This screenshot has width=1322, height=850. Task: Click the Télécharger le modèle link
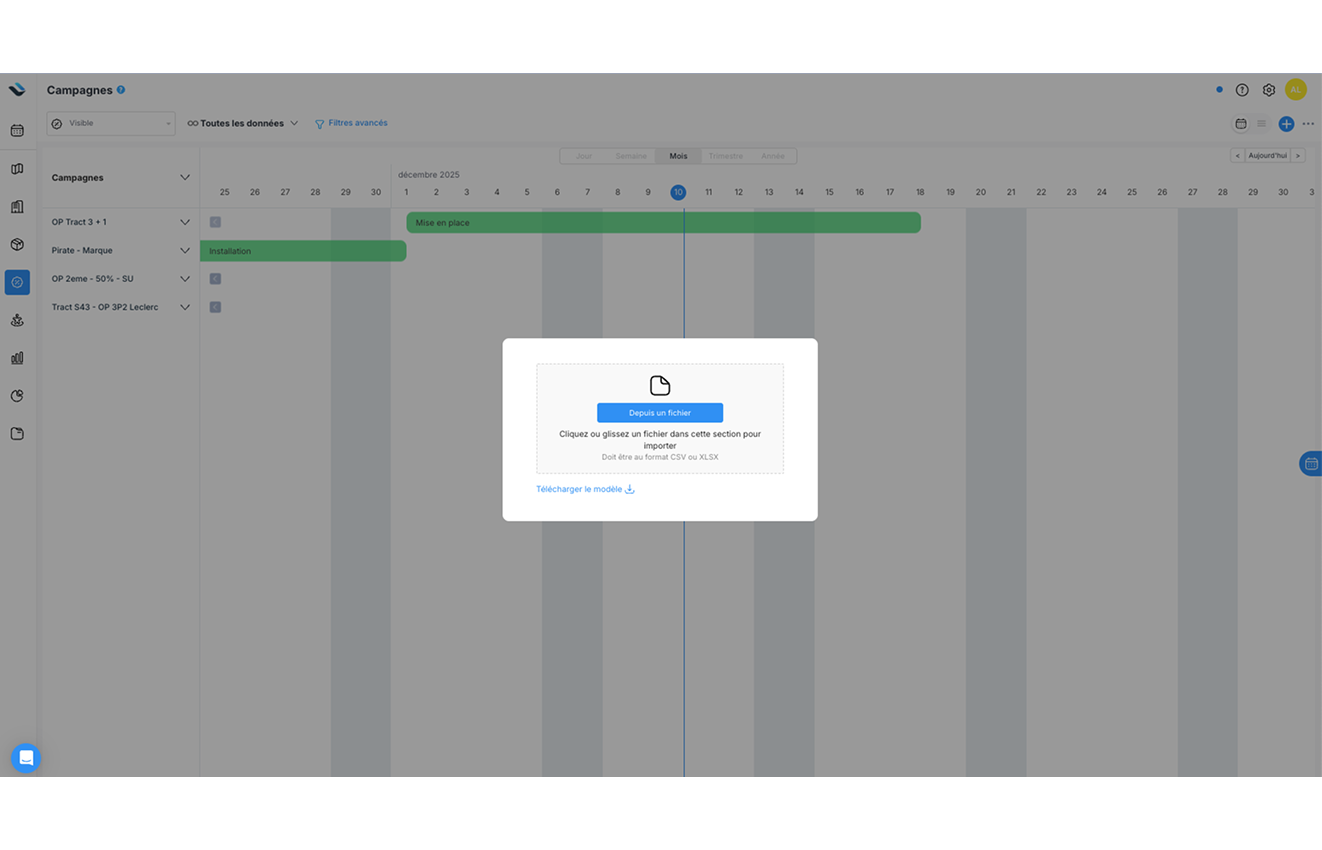coord(585,489)
